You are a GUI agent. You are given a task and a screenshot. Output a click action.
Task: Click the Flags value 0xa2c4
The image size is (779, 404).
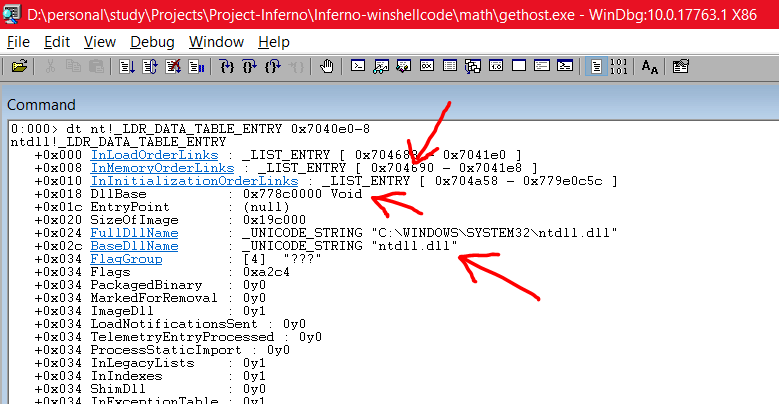pyautogui.click(x=266, y=272)
